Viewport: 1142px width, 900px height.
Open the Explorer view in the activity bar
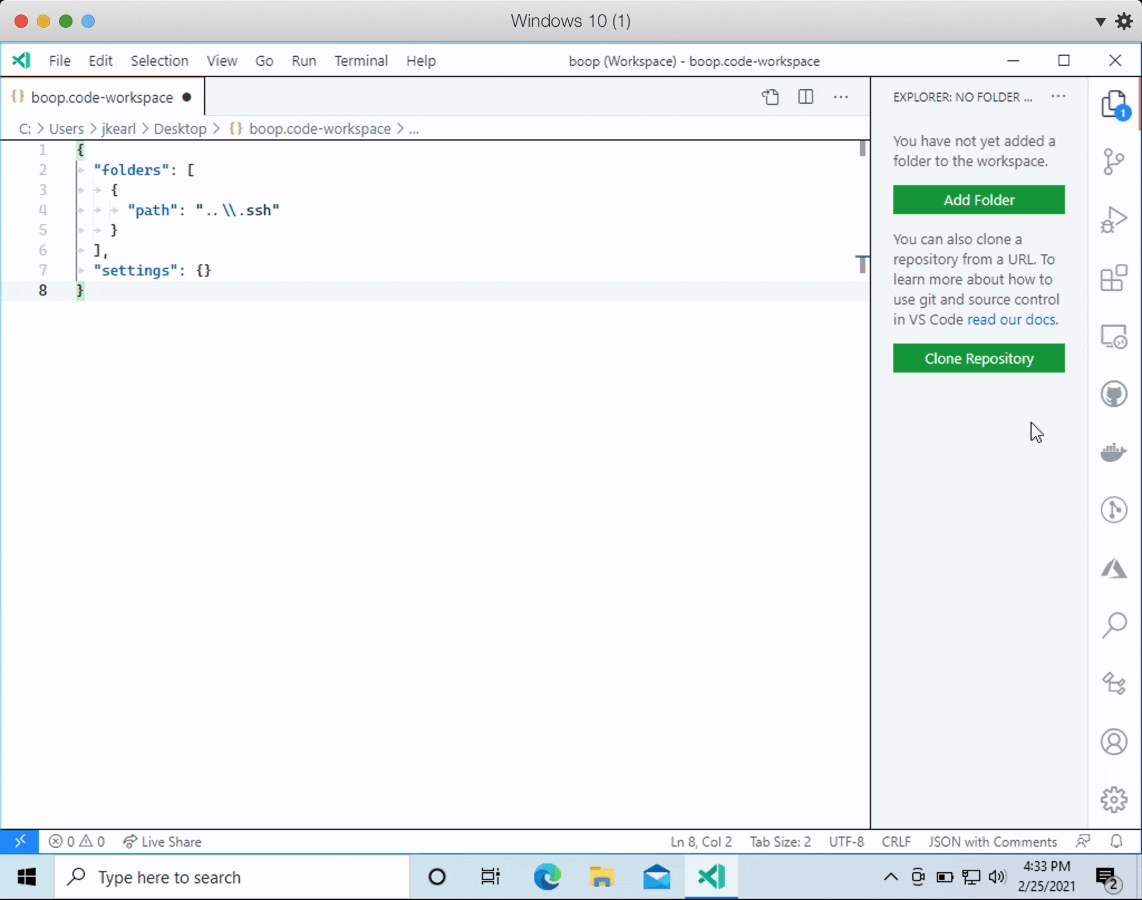1114,103
